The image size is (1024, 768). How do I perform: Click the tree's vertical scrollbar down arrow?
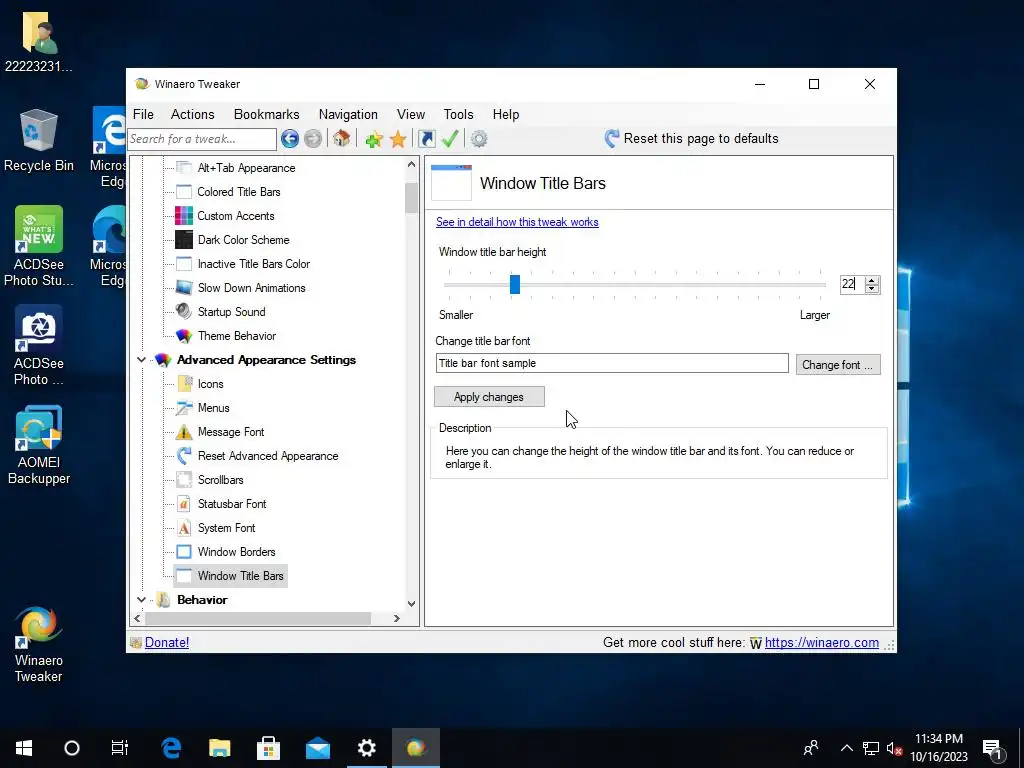(411, 603)
